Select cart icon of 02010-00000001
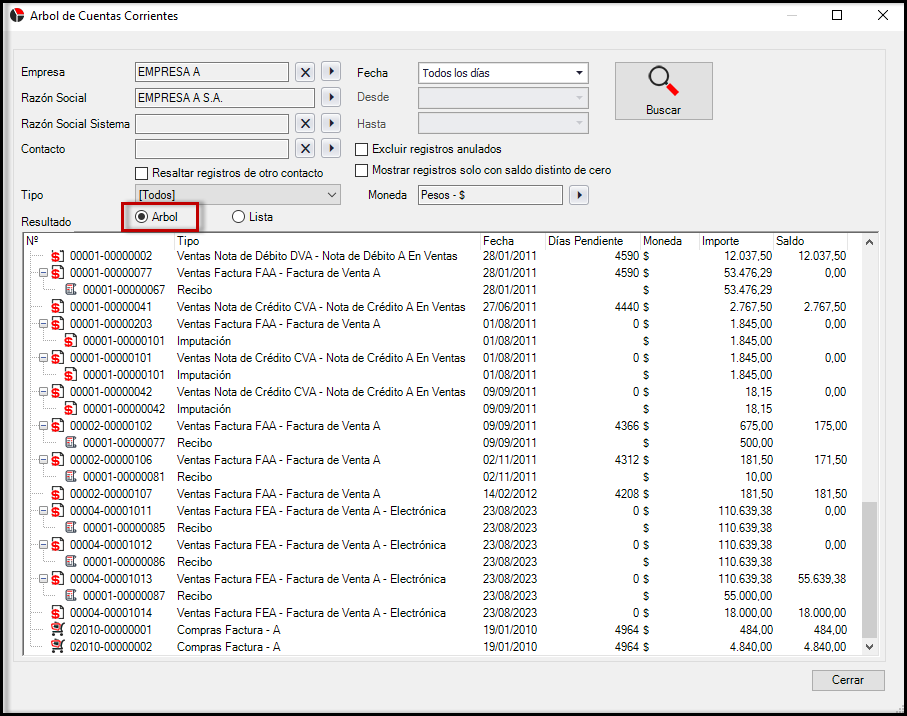Screen dimensions: 907x716 (x=57, y=630)
